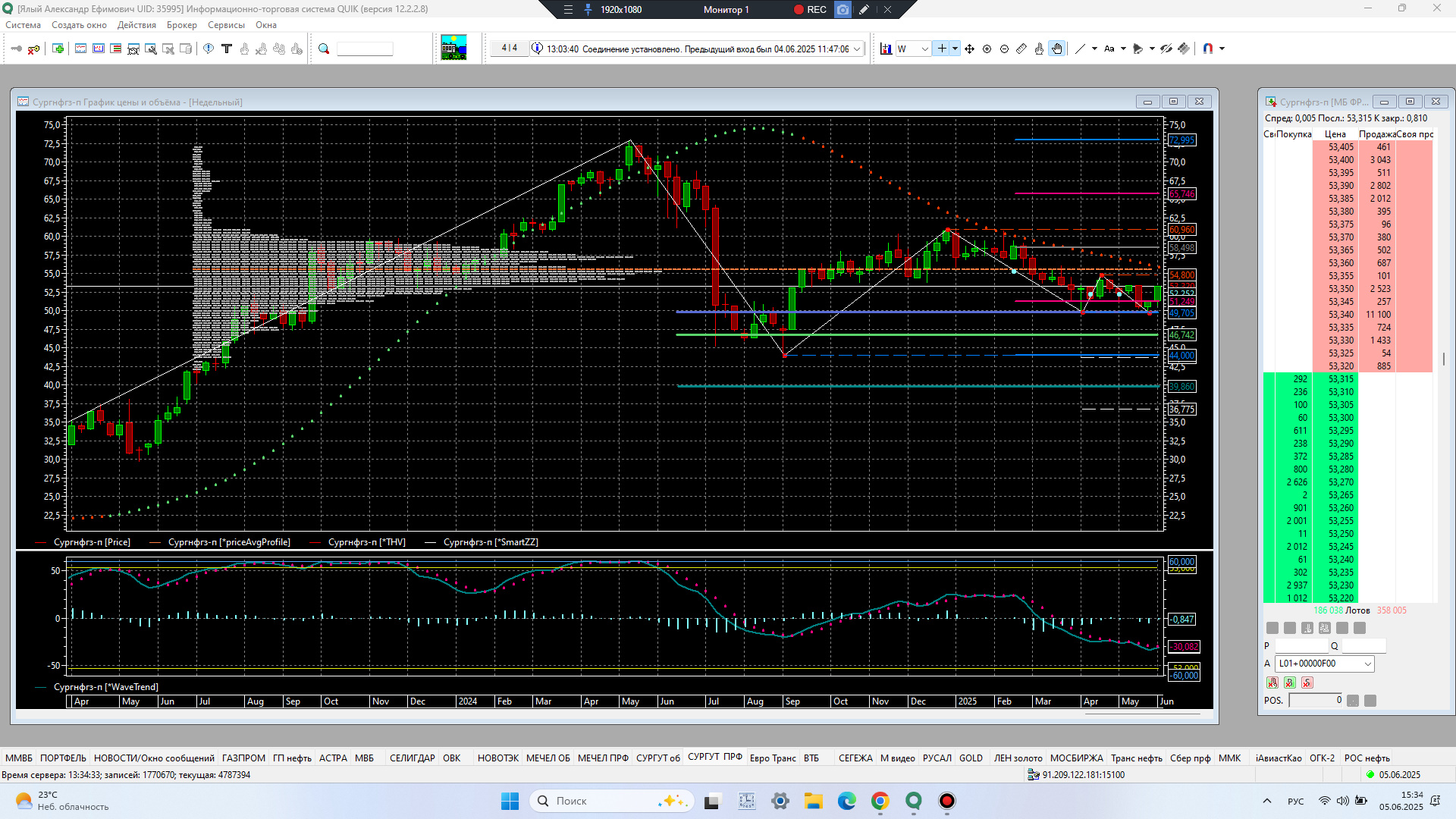Click the cancel buy orders B icon
This screenshot has height=819, width=1456.
click(1289, 682)
